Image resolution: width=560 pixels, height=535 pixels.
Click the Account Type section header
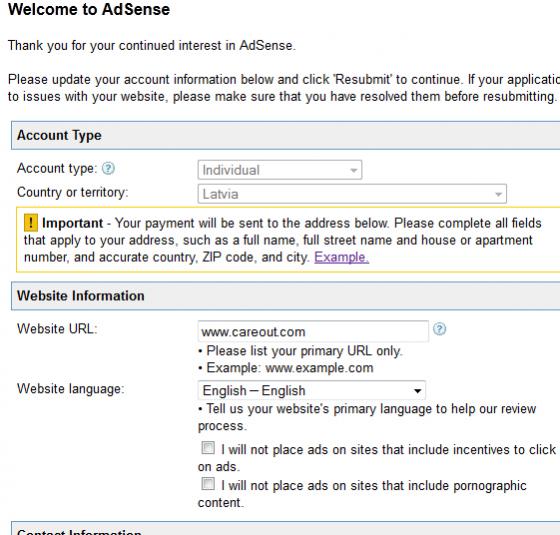pyautogui.click(x=285, y=135)
